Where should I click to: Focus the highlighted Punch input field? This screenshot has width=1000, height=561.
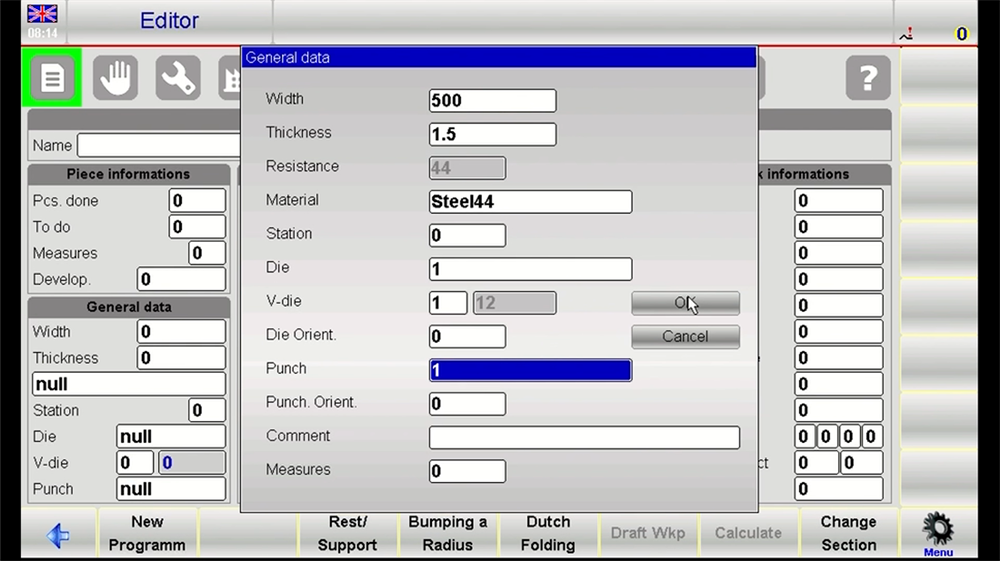530,370
